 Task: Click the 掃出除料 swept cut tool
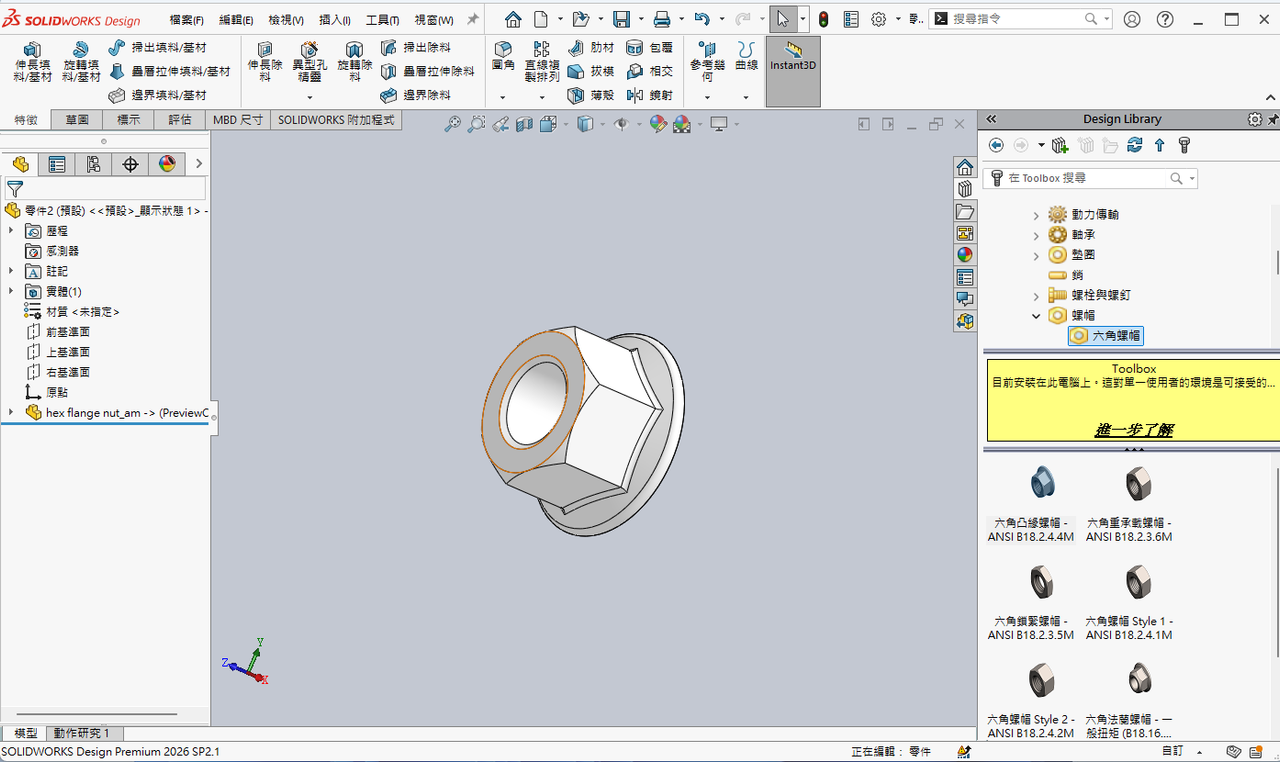click(415, 47)
